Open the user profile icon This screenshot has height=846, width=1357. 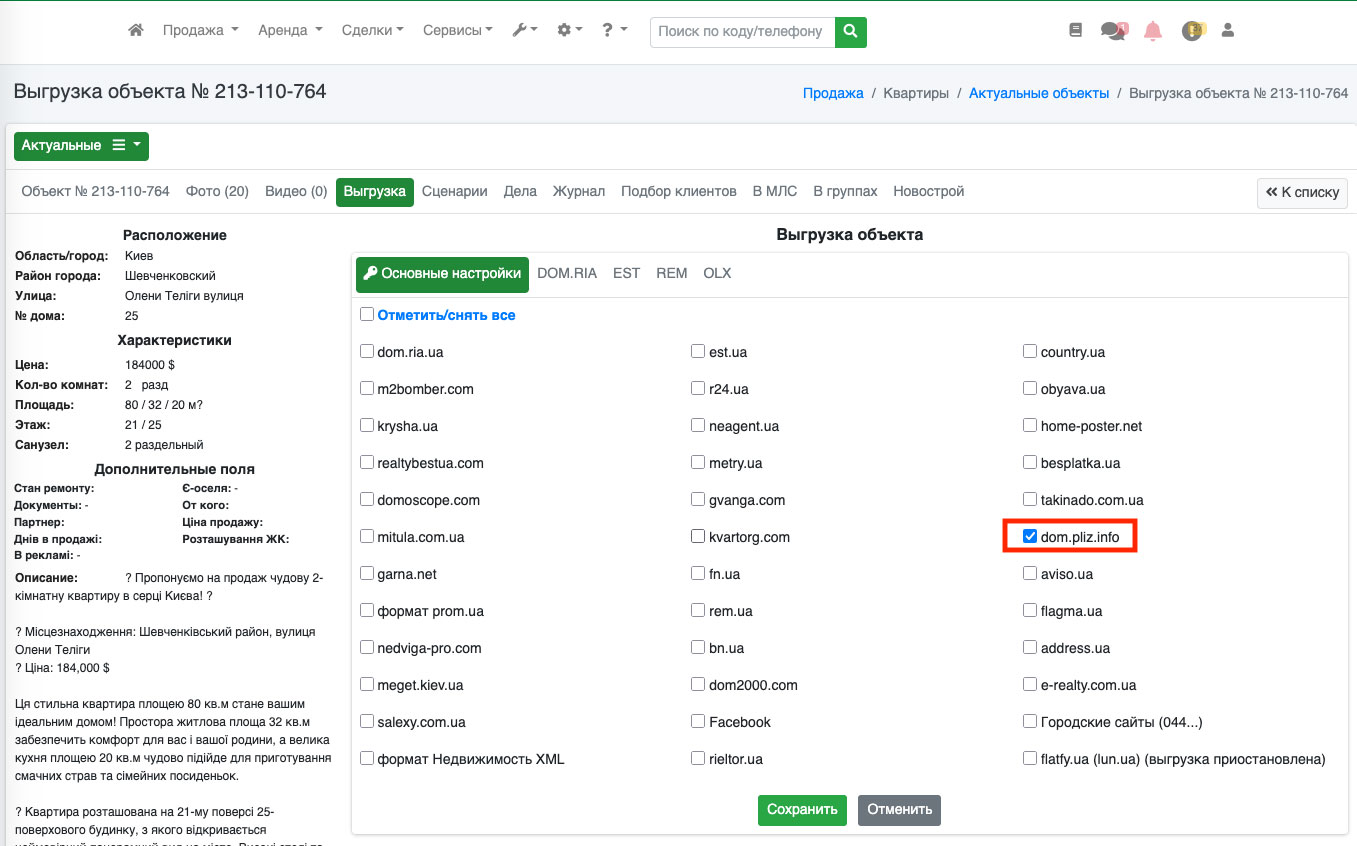click(x=1228, y=31)
